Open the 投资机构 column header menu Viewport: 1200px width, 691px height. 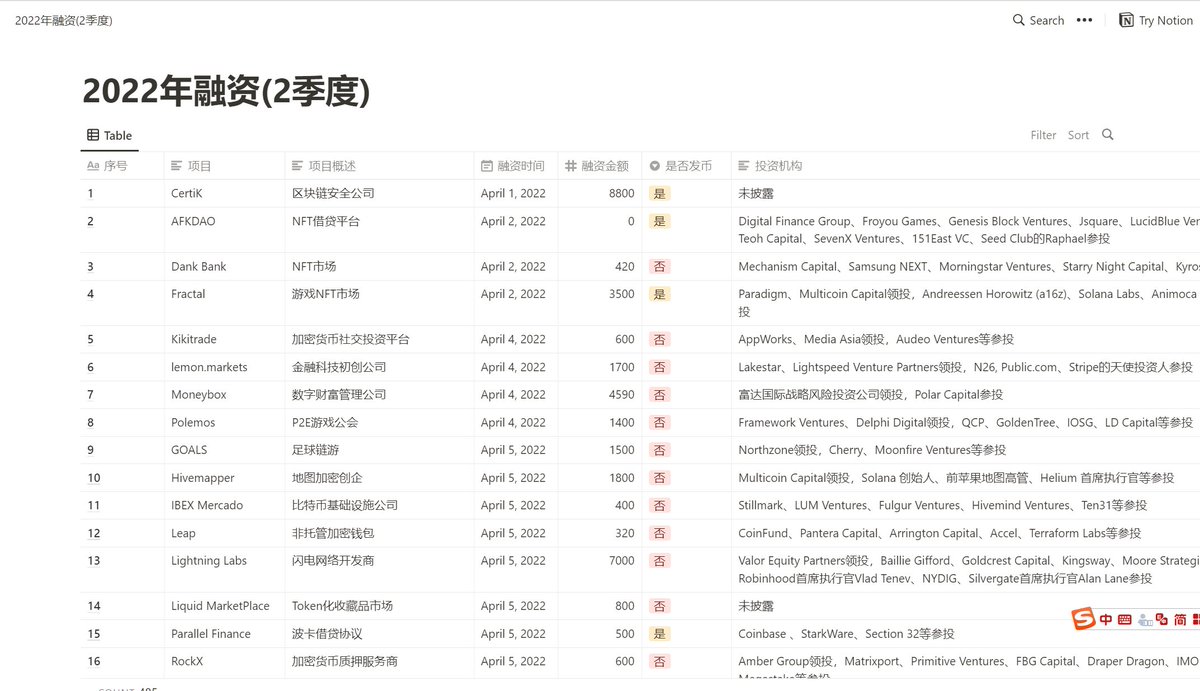(966, 166)
